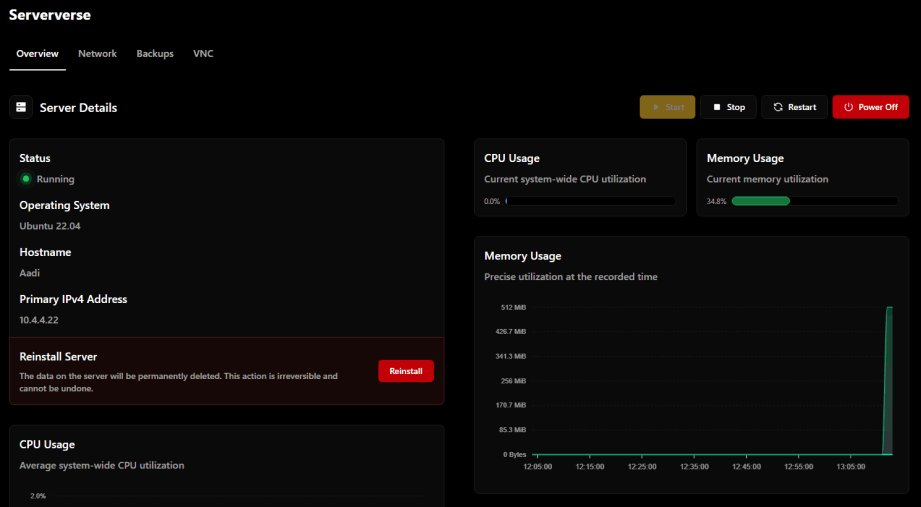
Task: Click the Server Details heading
Action: (78, 108)
